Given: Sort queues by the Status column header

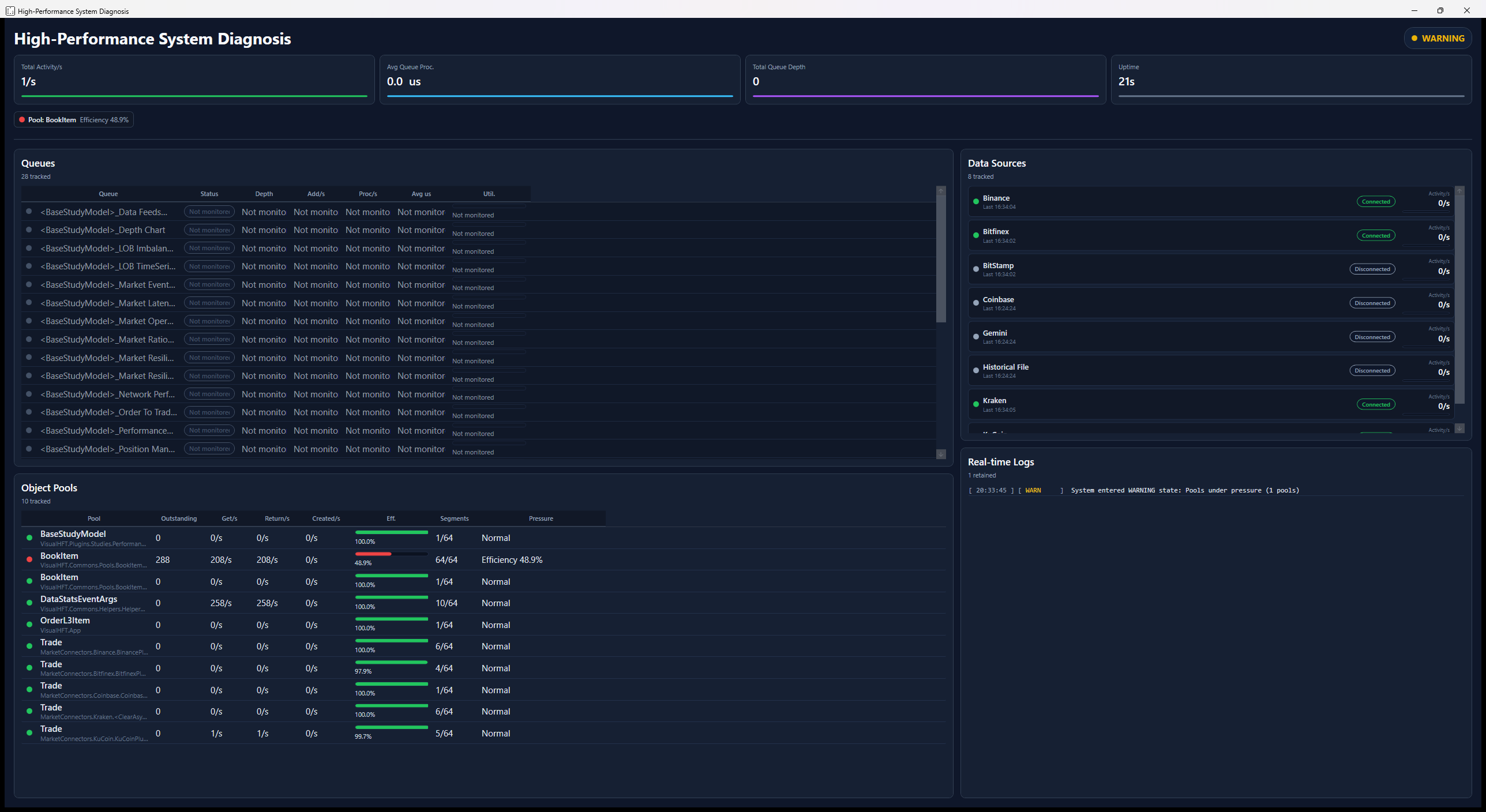Looking at the screenshot, I should click(x=209, y=194).
